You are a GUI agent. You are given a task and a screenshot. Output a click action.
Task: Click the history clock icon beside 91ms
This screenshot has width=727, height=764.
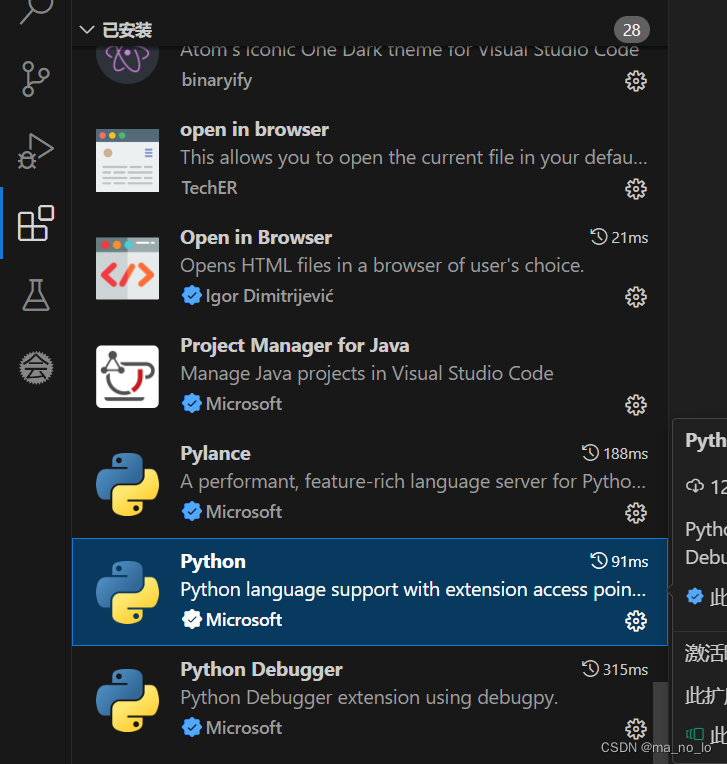599,561
